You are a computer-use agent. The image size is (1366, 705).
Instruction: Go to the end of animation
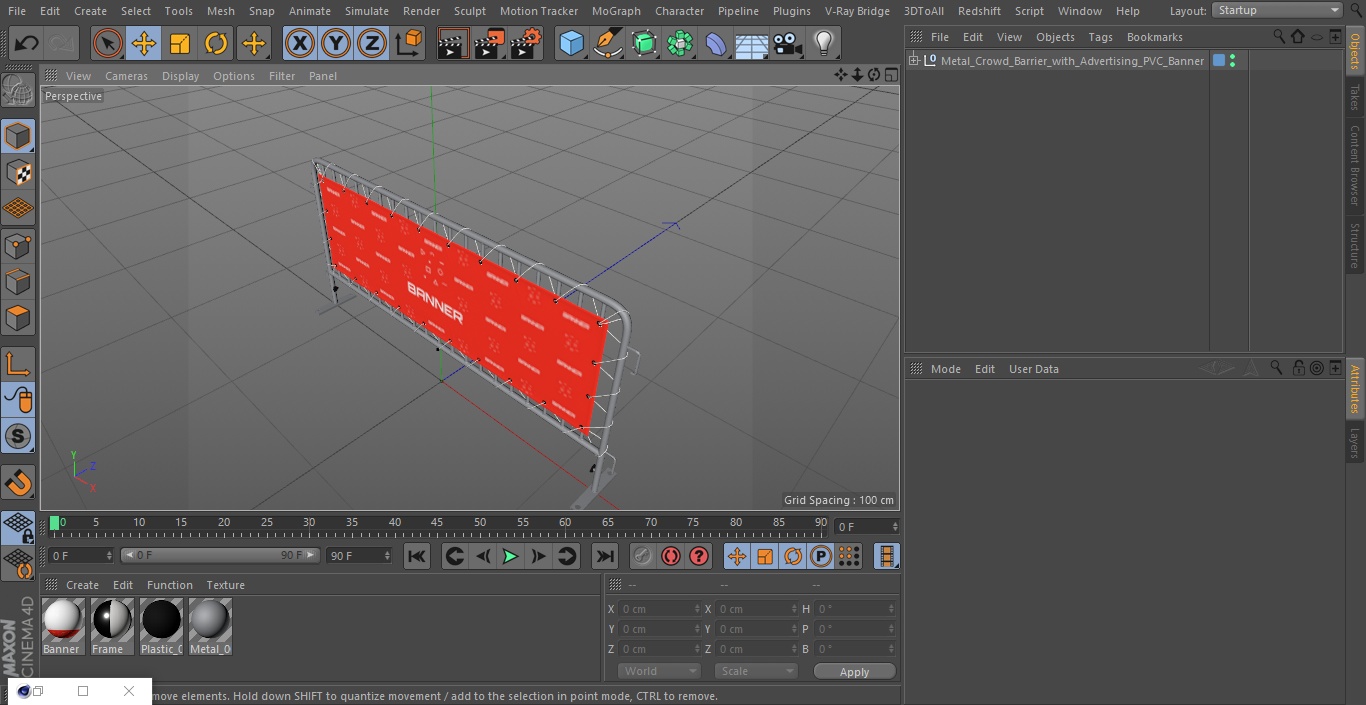tap(605, 556)
